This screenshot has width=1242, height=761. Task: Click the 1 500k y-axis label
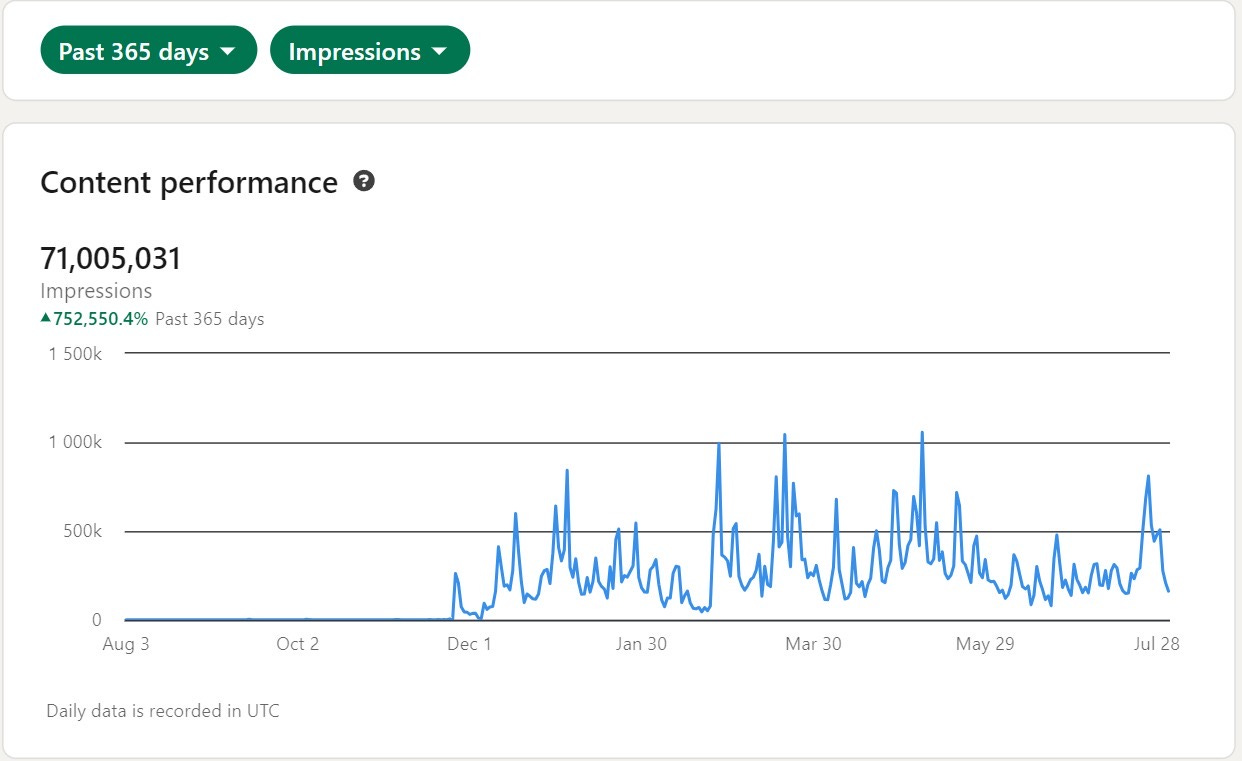tap(74, 354)
